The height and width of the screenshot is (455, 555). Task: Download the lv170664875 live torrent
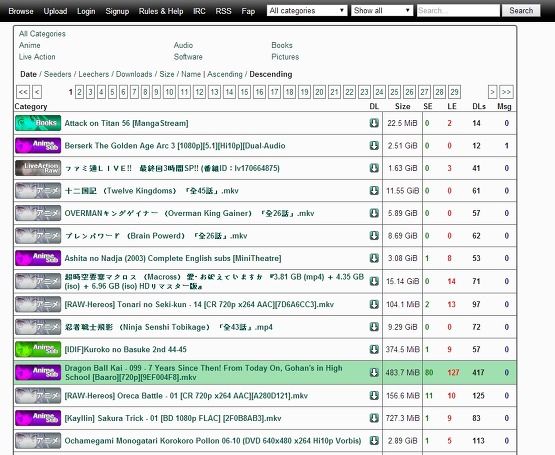tap(374, 168)
